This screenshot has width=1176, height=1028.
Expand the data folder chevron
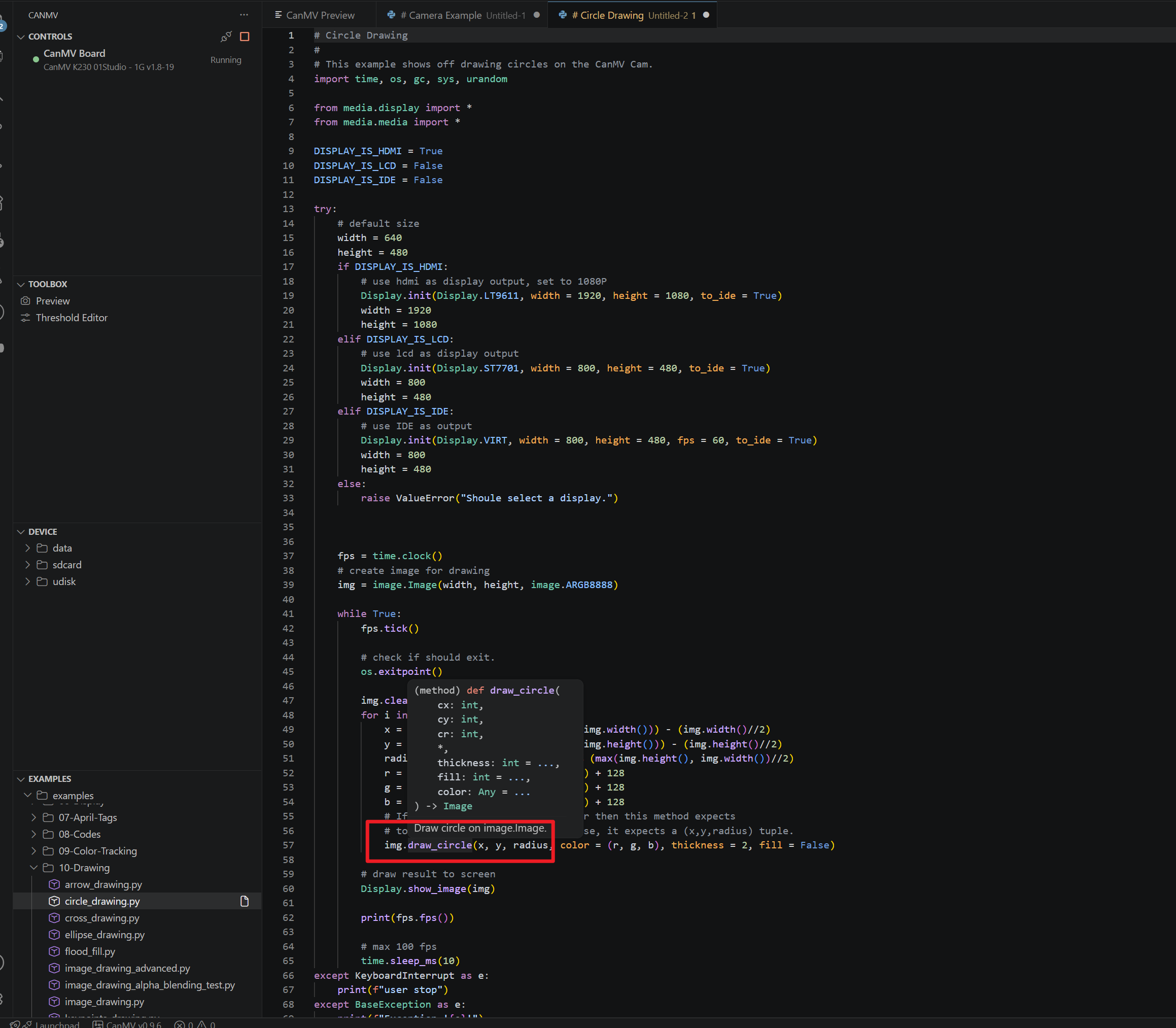click(x=27, y=548)
